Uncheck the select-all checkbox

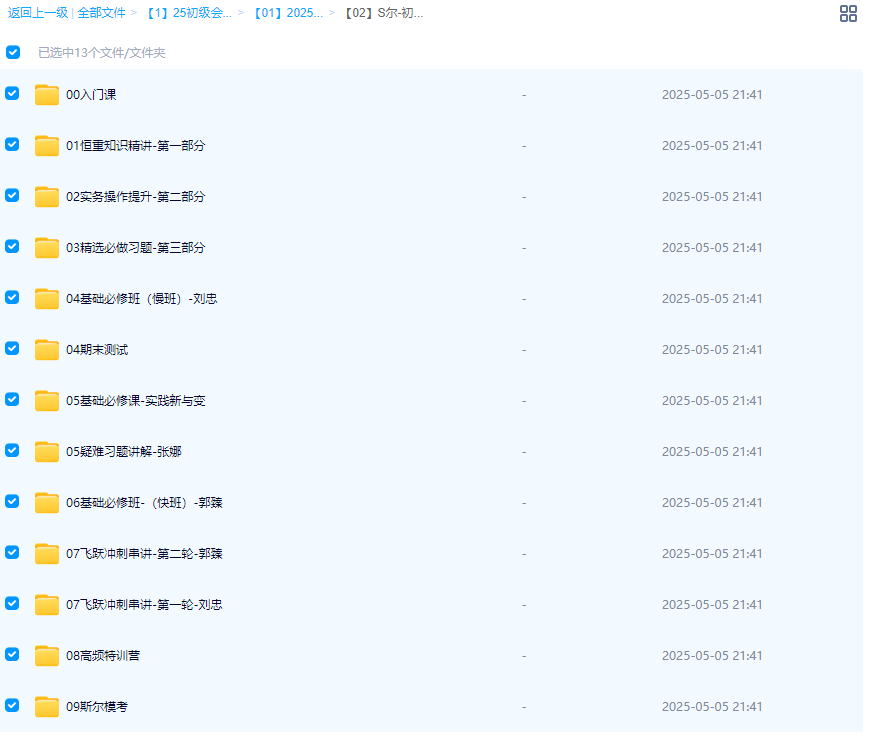pos(13,53)
